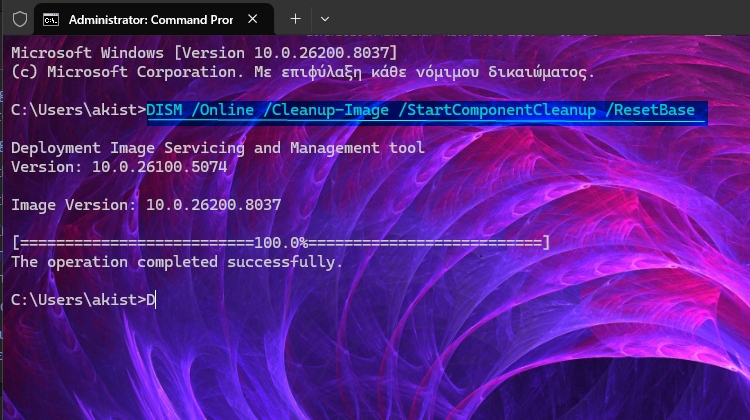Close the Administrator: Command Prompt tab
This screenshot has height=420, width=750.
point(253,19)
